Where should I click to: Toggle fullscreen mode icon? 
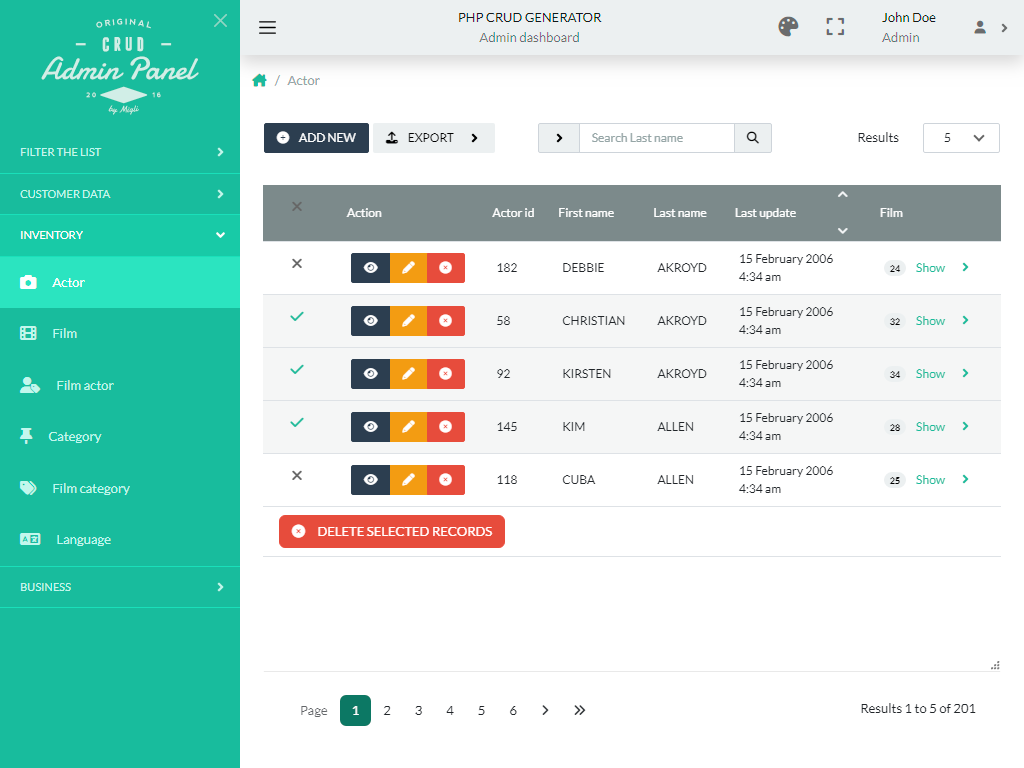point(835,27)
